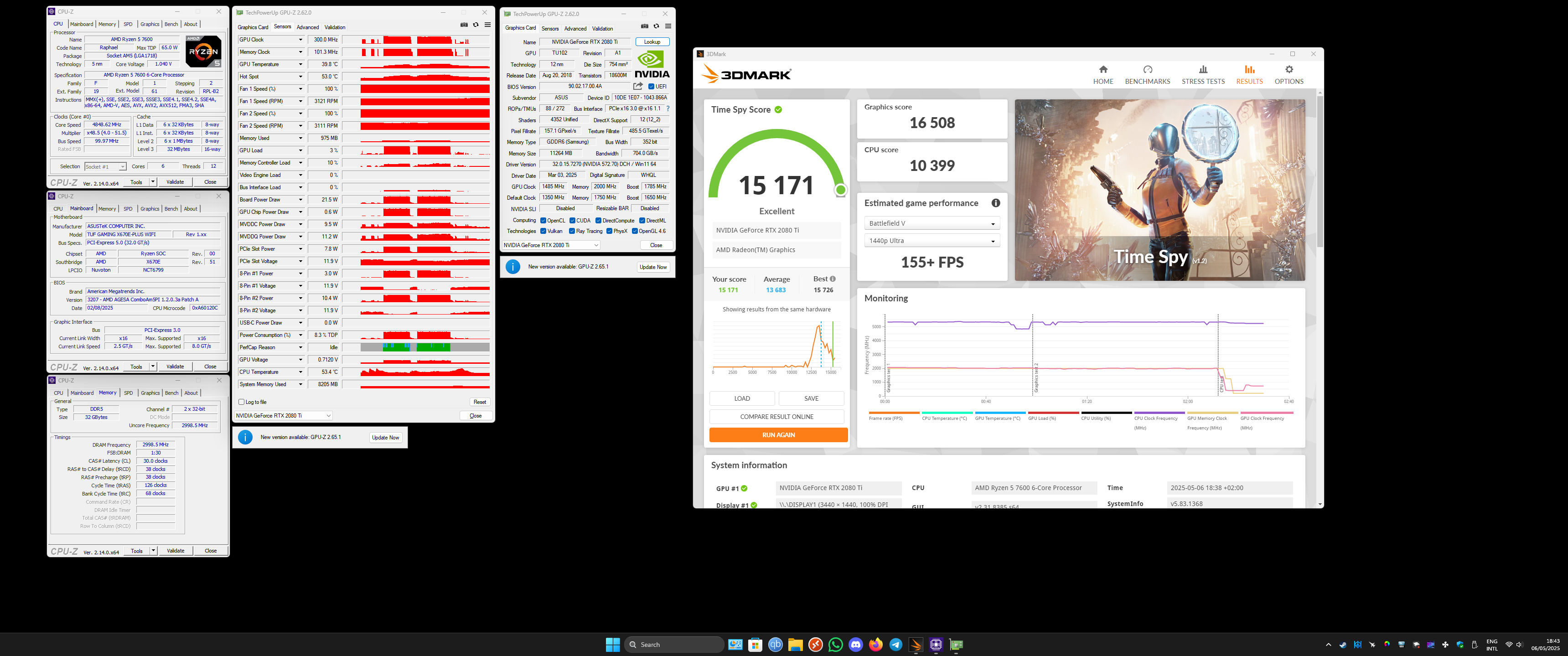Toggle the UEFI checkbox in GPU-Z
1568x656 pixels.
pyautogui.click(x=651, y=87)
